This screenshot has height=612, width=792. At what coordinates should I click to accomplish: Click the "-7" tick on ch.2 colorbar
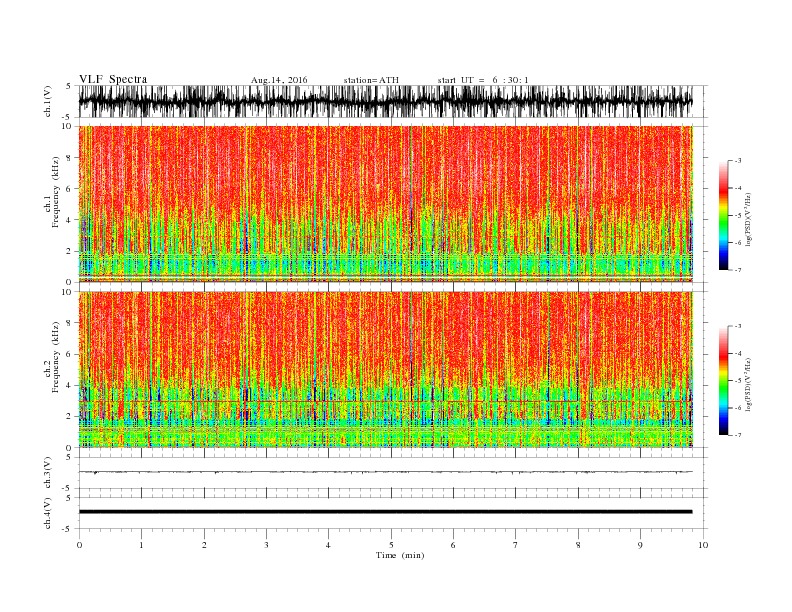(x=737, y=435)
